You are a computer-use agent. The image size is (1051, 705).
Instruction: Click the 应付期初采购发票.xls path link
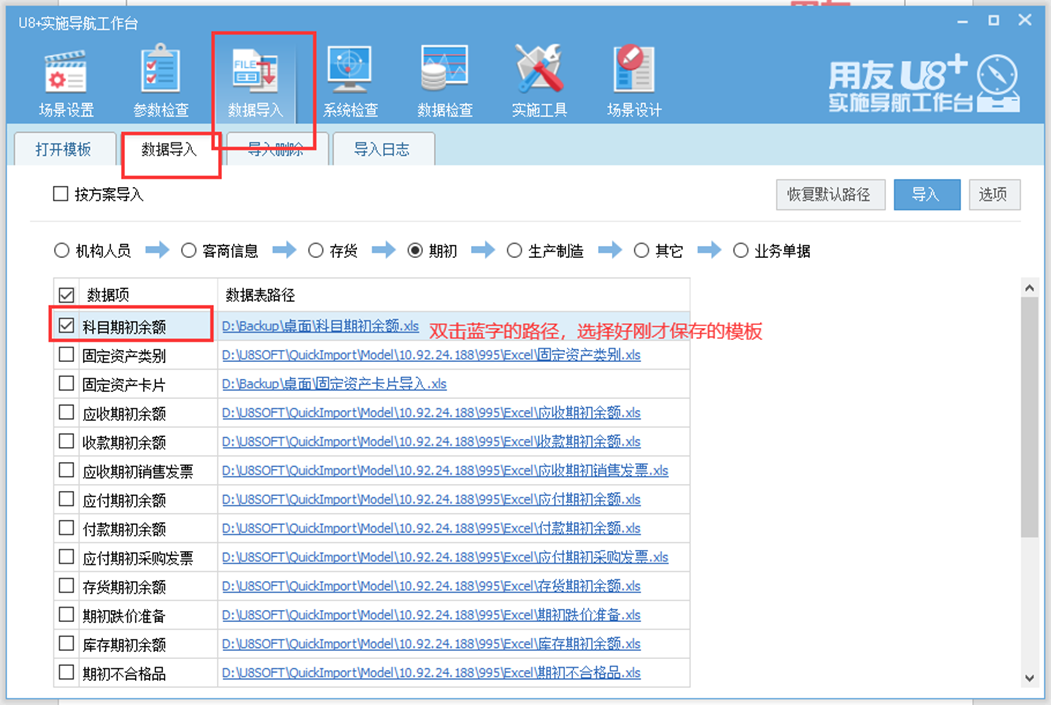(x=445, y=558)
